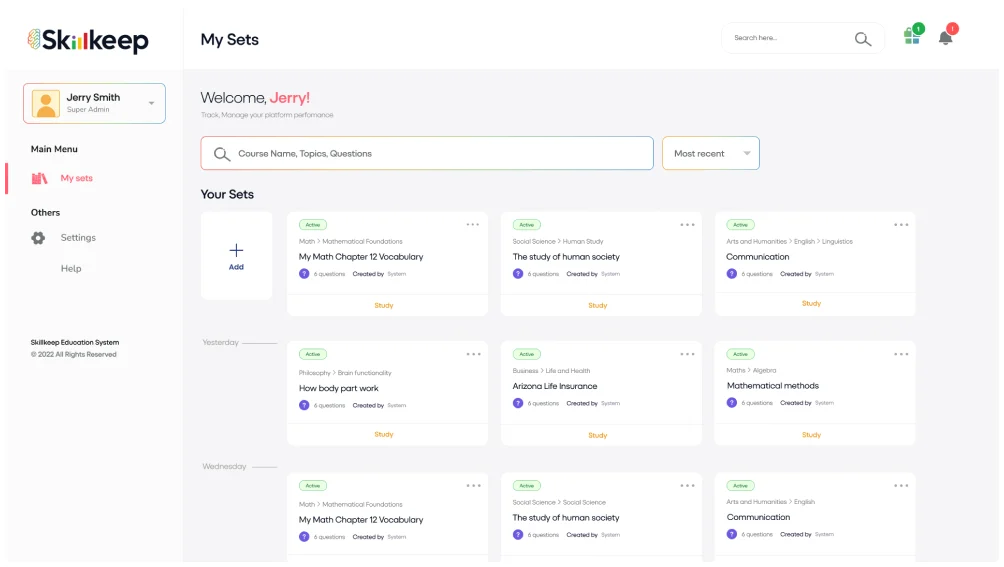The image size is (1004, 567).
Task: Expand the Jerry Smith account dropdown arrow
Action: tap(151, 103)
